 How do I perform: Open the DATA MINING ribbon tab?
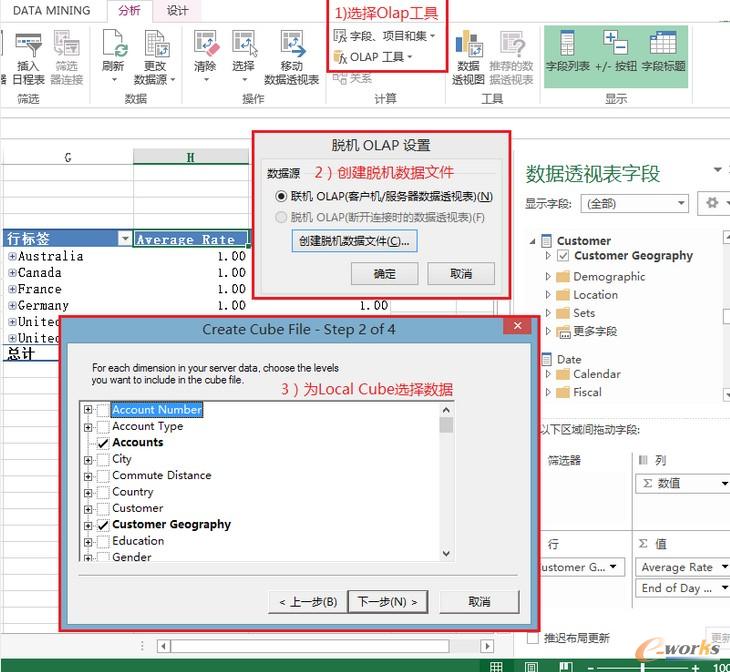(x=51, y=11)
